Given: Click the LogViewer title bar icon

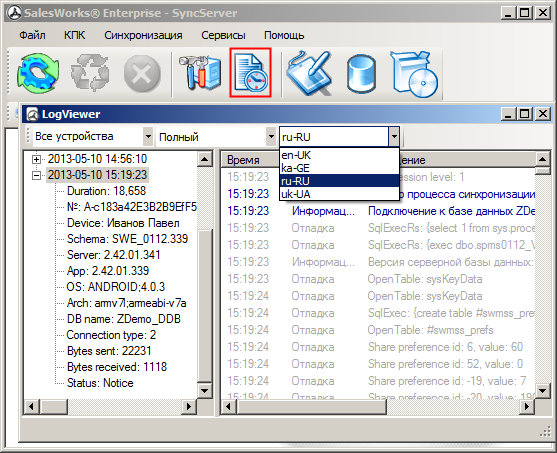Looking at the screenshot, I should point(32,114).
